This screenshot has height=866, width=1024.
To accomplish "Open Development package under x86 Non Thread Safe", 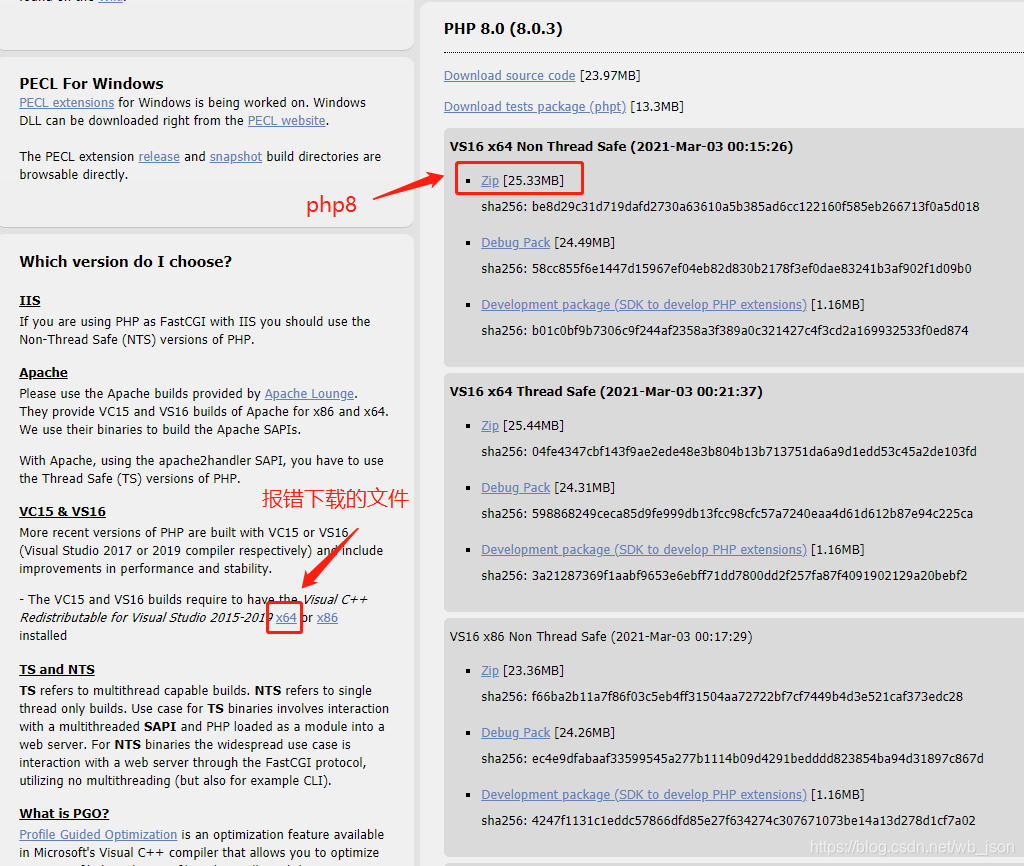I will [644, 795].
